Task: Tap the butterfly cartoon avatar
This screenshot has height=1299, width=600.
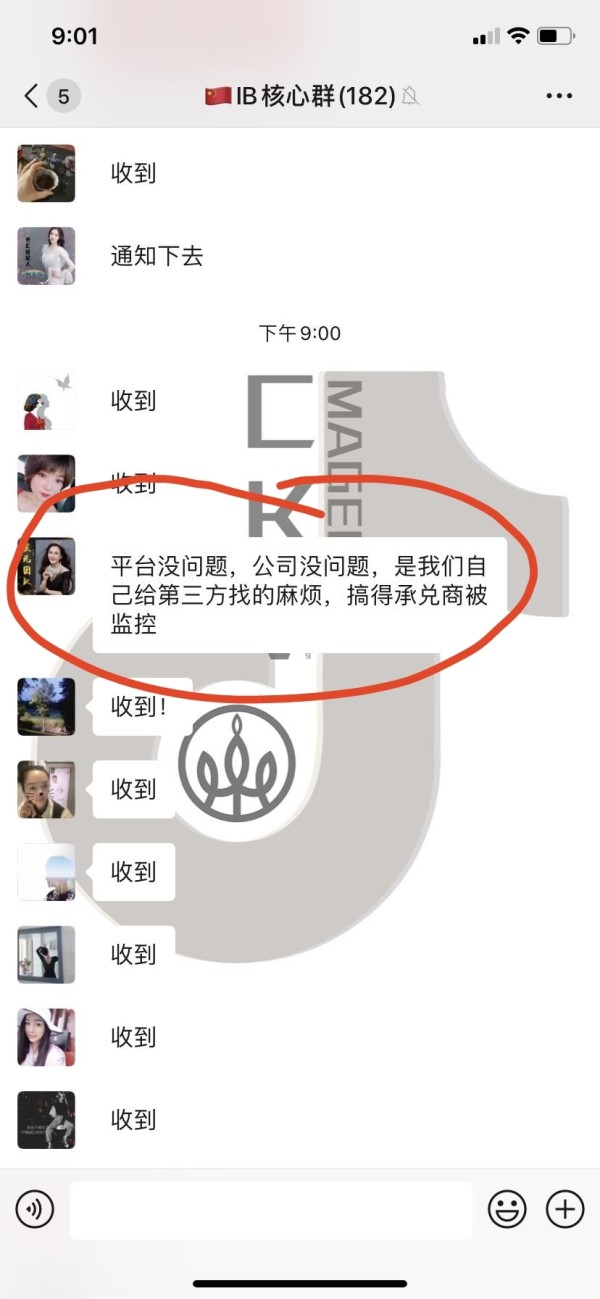Action: [x=46, y=401]
